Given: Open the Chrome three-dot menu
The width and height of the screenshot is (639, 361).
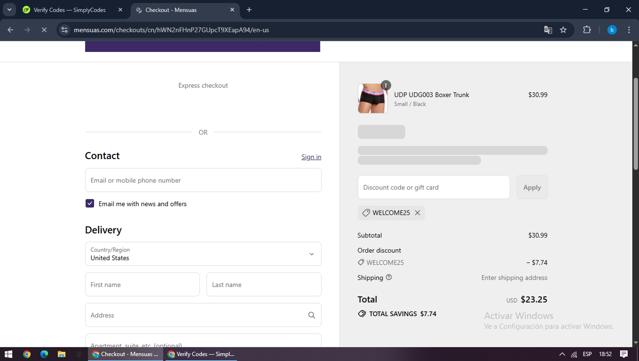Looking at the screenshot, I should pyautogui.click(x=629, y=30).
